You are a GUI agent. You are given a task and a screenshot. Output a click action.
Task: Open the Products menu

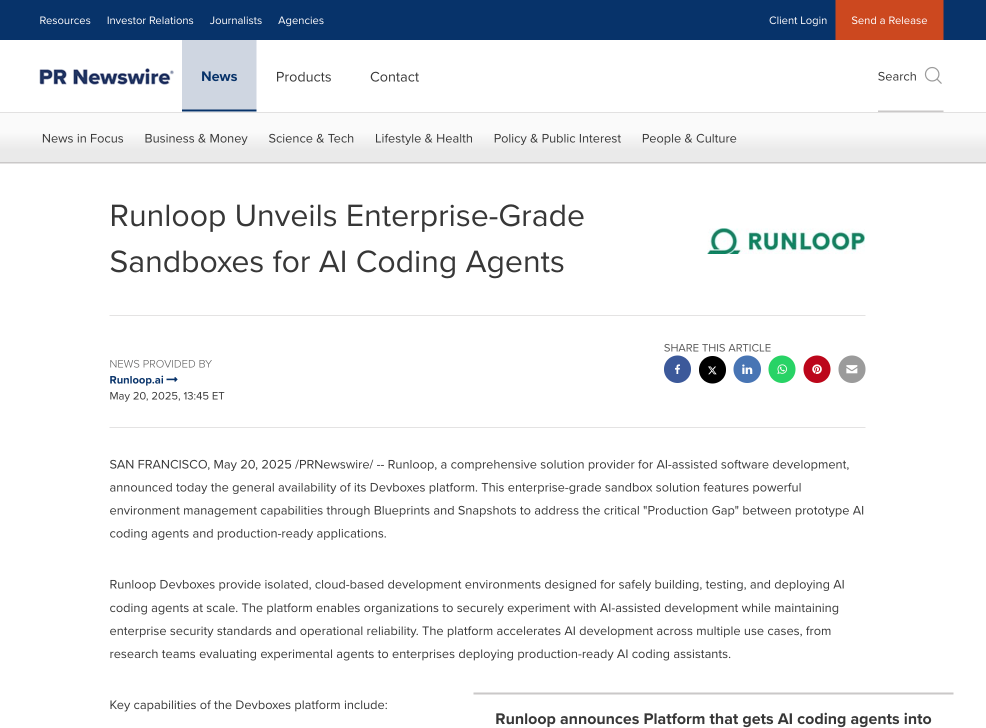[x=303, y=76]
